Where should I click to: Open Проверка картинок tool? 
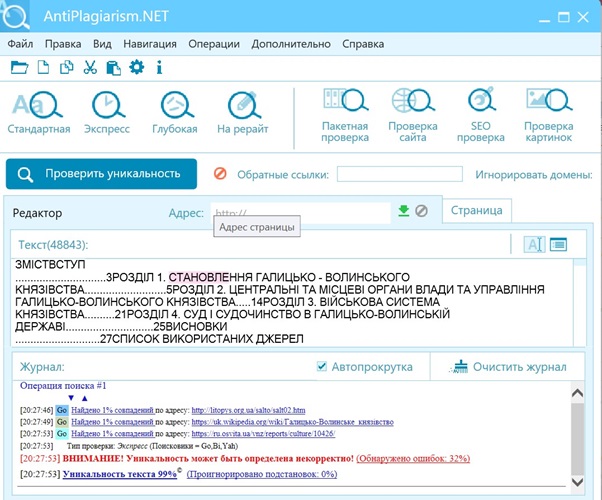click(x=549, y=115)
